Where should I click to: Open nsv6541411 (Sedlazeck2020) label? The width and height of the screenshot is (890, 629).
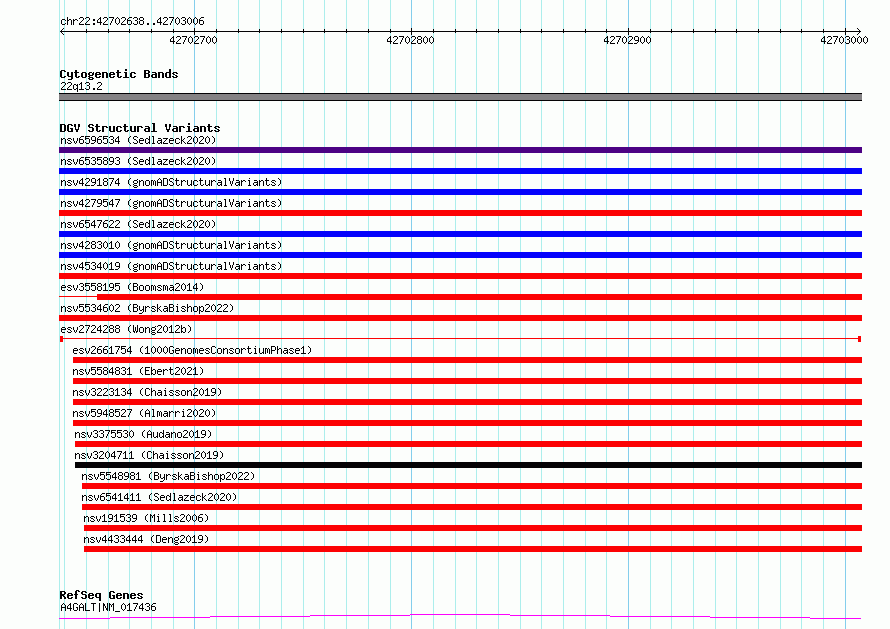click(x=159, y=497)
